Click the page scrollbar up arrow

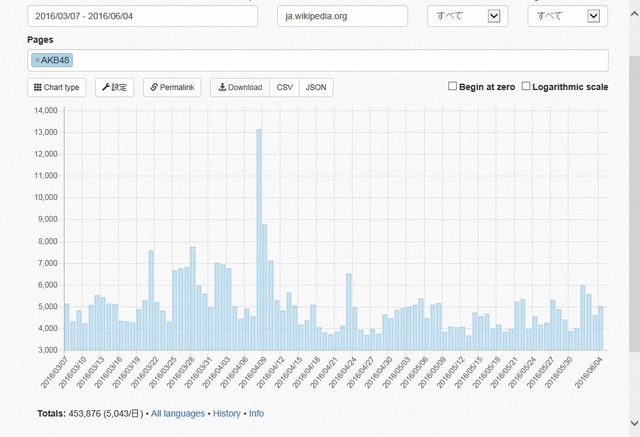click(x=634, y=15)
